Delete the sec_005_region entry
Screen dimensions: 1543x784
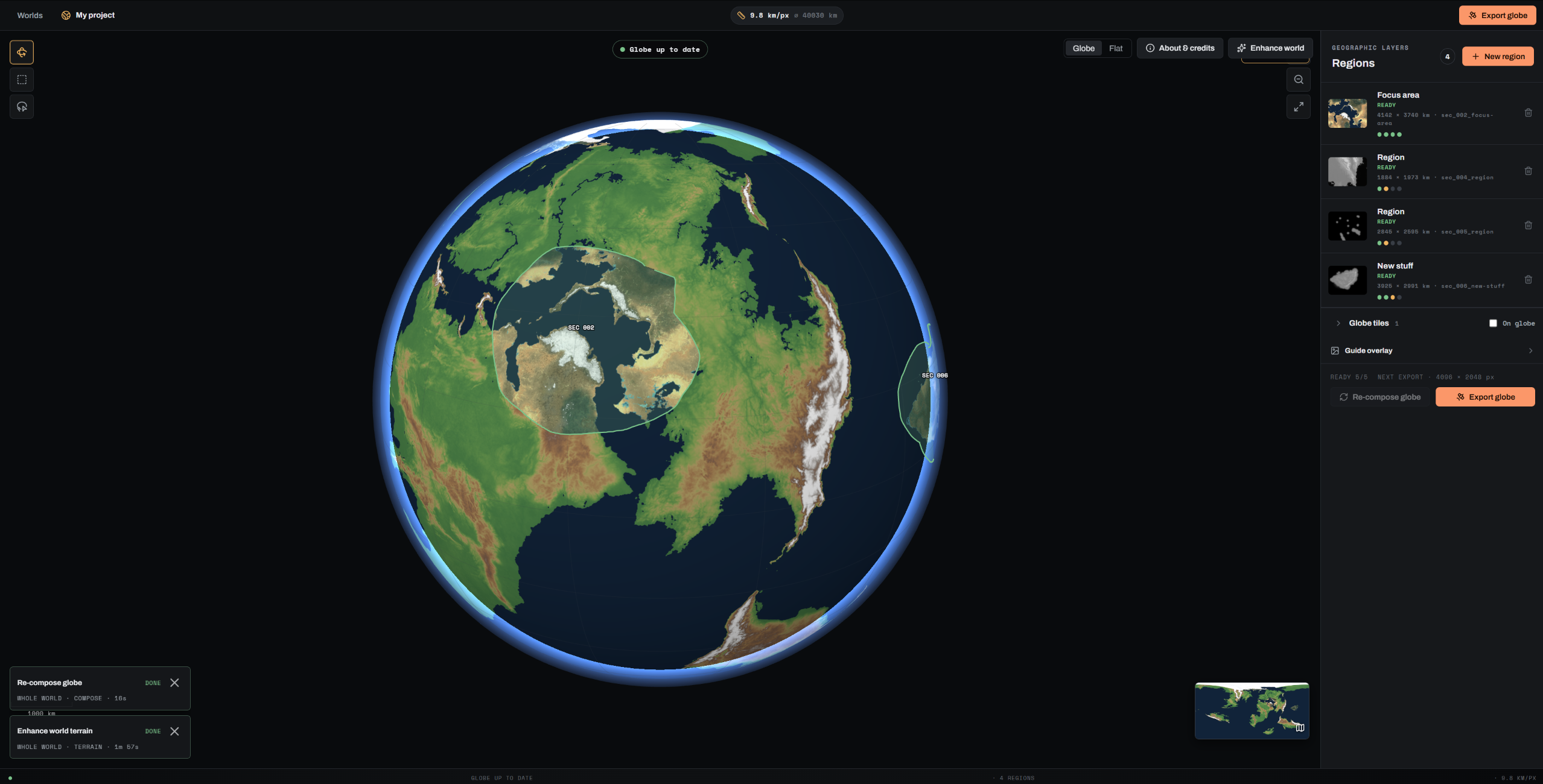point(1529,226)
